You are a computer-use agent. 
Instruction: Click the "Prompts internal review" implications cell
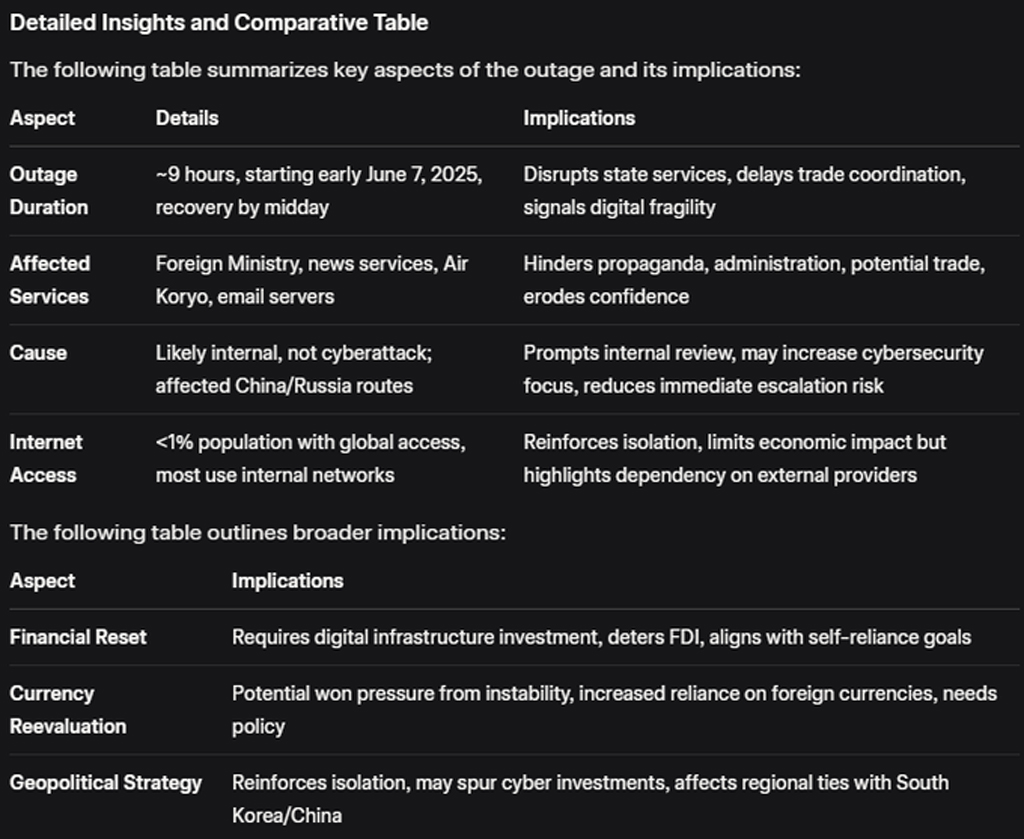click(x=753, y=368)
